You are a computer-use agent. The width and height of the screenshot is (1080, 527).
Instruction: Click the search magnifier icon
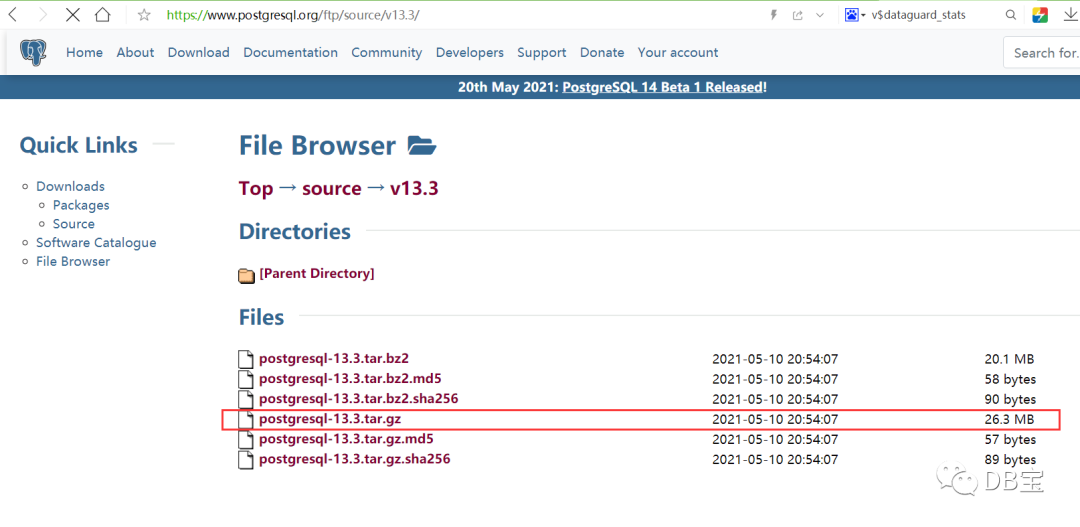pos(1010,14)
